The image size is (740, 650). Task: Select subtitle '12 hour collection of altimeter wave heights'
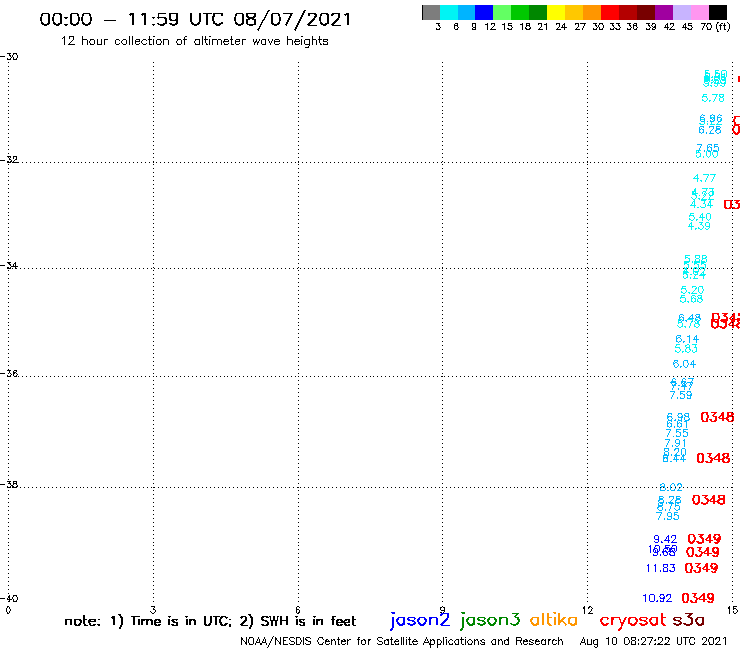(194, 41)
